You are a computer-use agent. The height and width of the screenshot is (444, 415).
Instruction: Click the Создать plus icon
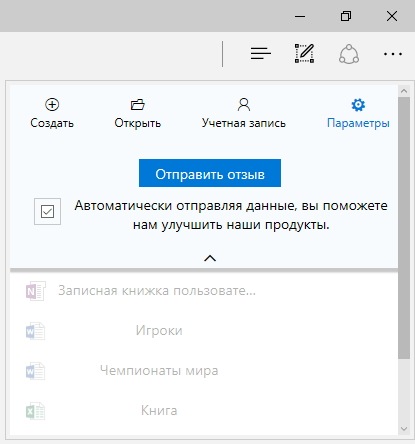click(x=52, y=104)
